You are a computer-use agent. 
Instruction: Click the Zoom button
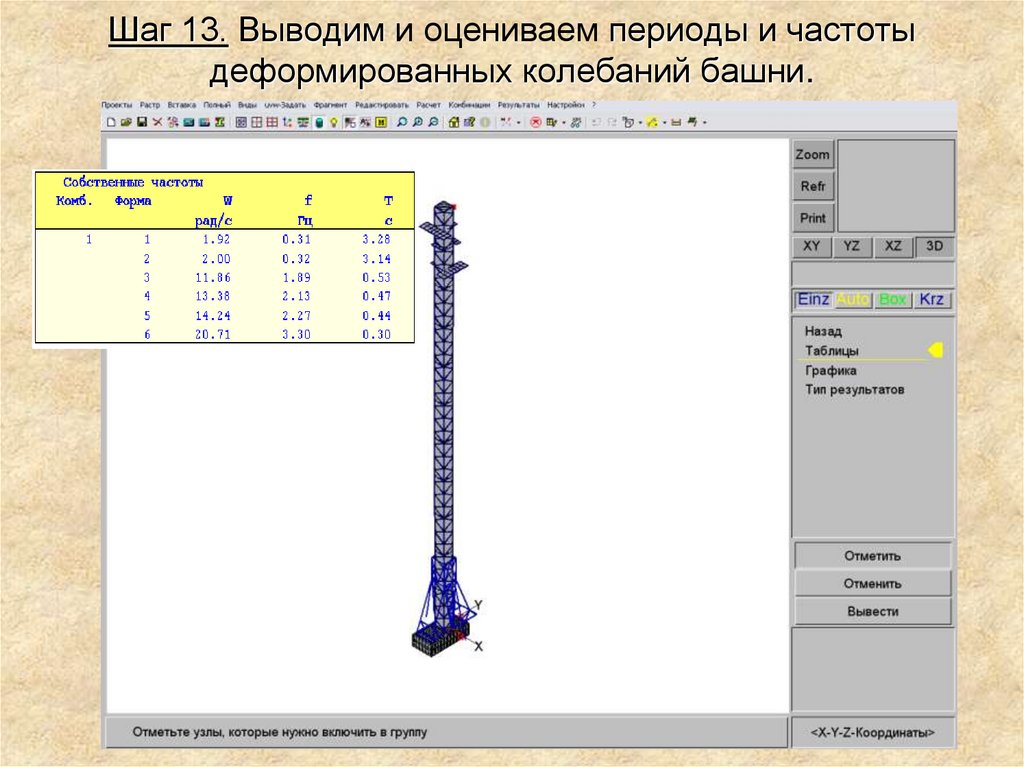812,155
